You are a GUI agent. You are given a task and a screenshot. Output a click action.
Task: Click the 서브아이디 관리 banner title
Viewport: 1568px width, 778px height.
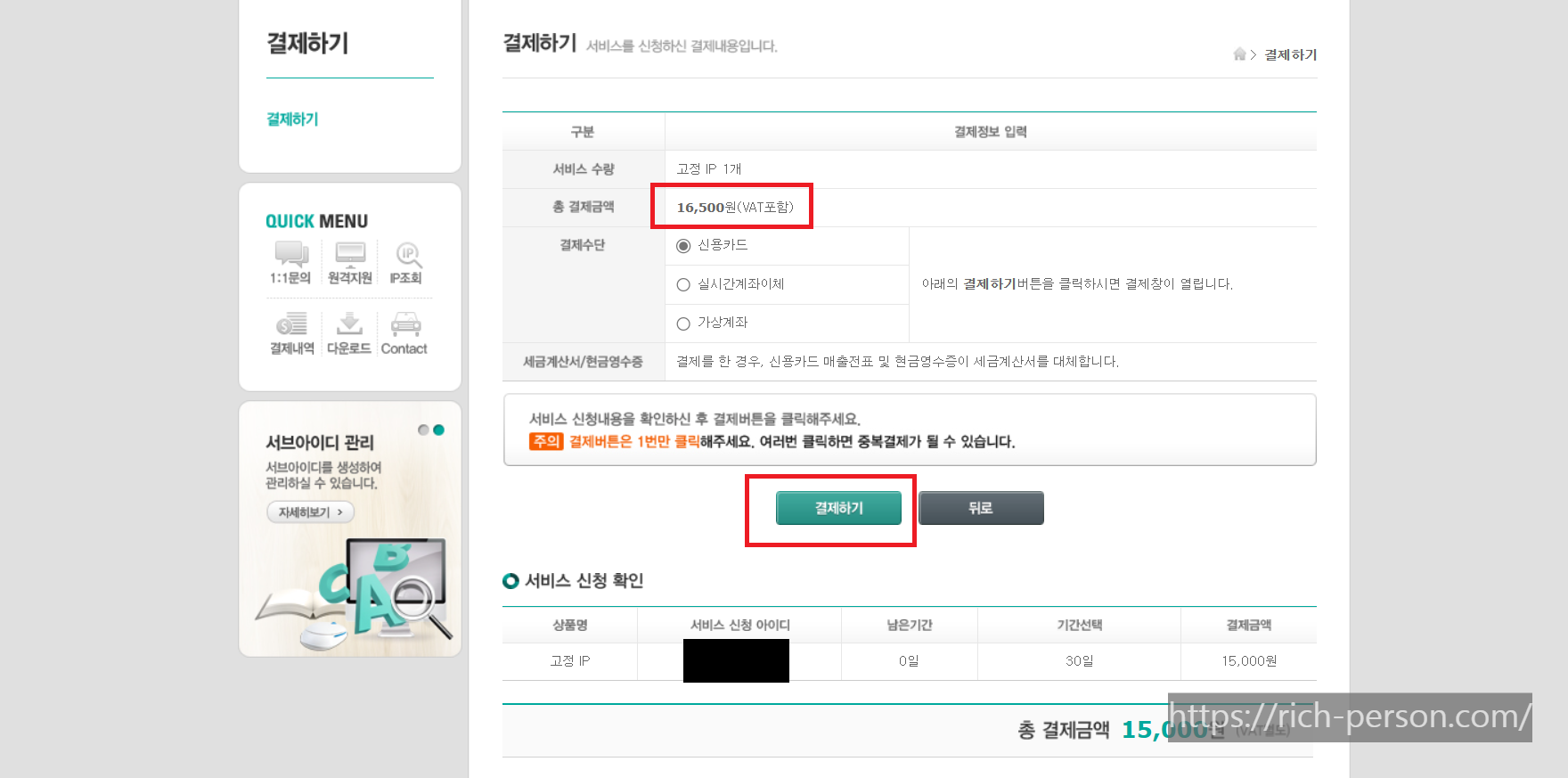click(x=320, y=443)
